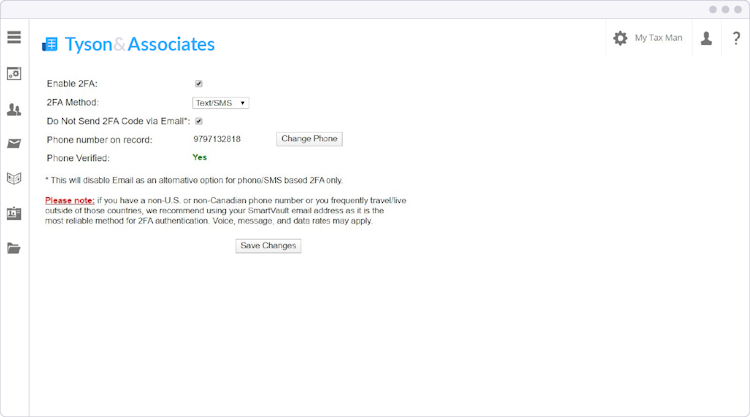
Task: Open the 2FA Method Text/SMS dropdown
Action: point(221,103)
